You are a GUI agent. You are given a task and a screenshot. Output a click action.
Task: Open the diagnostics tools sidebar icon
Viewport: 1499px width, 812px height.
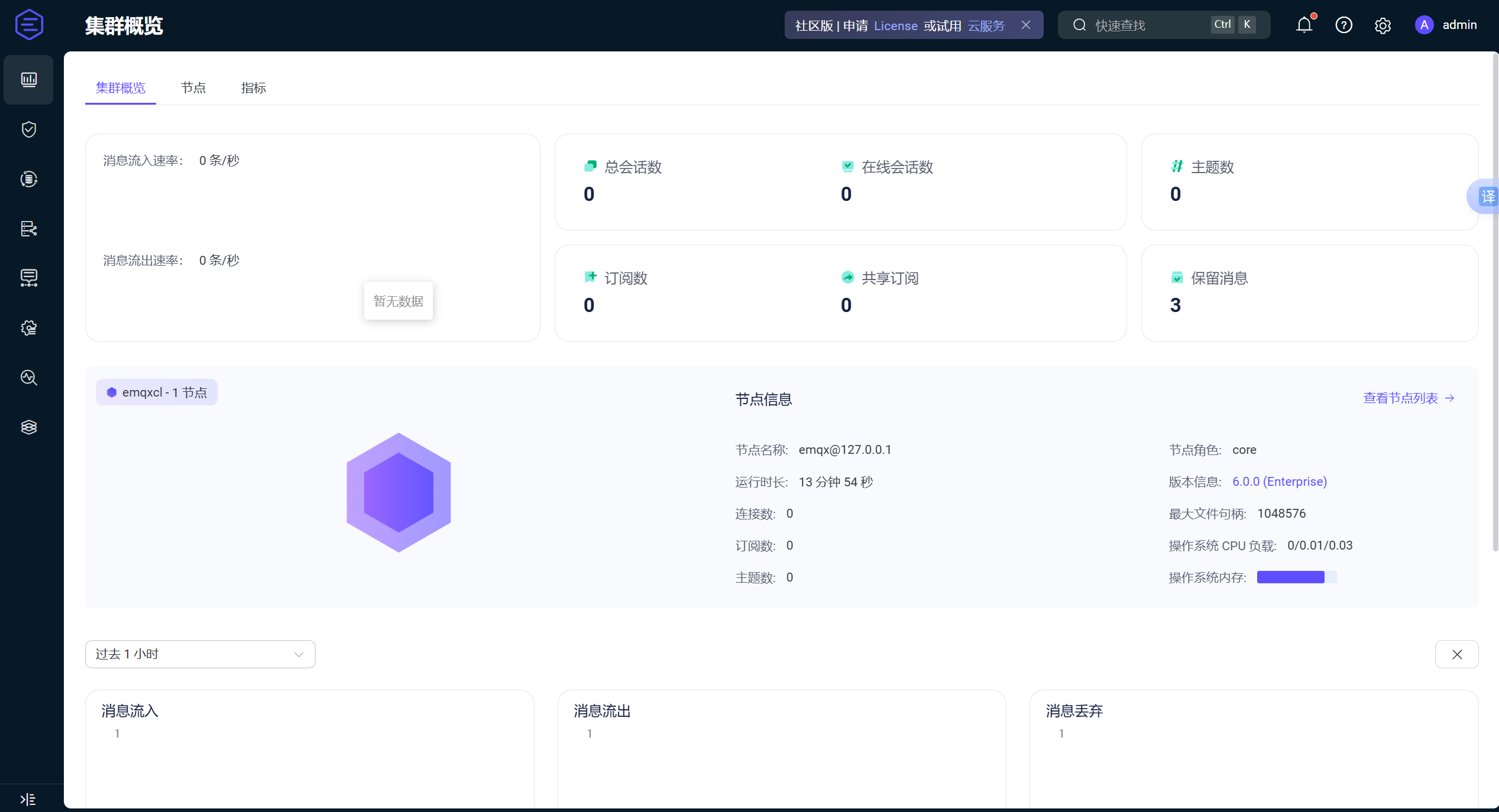coord(28,378)
